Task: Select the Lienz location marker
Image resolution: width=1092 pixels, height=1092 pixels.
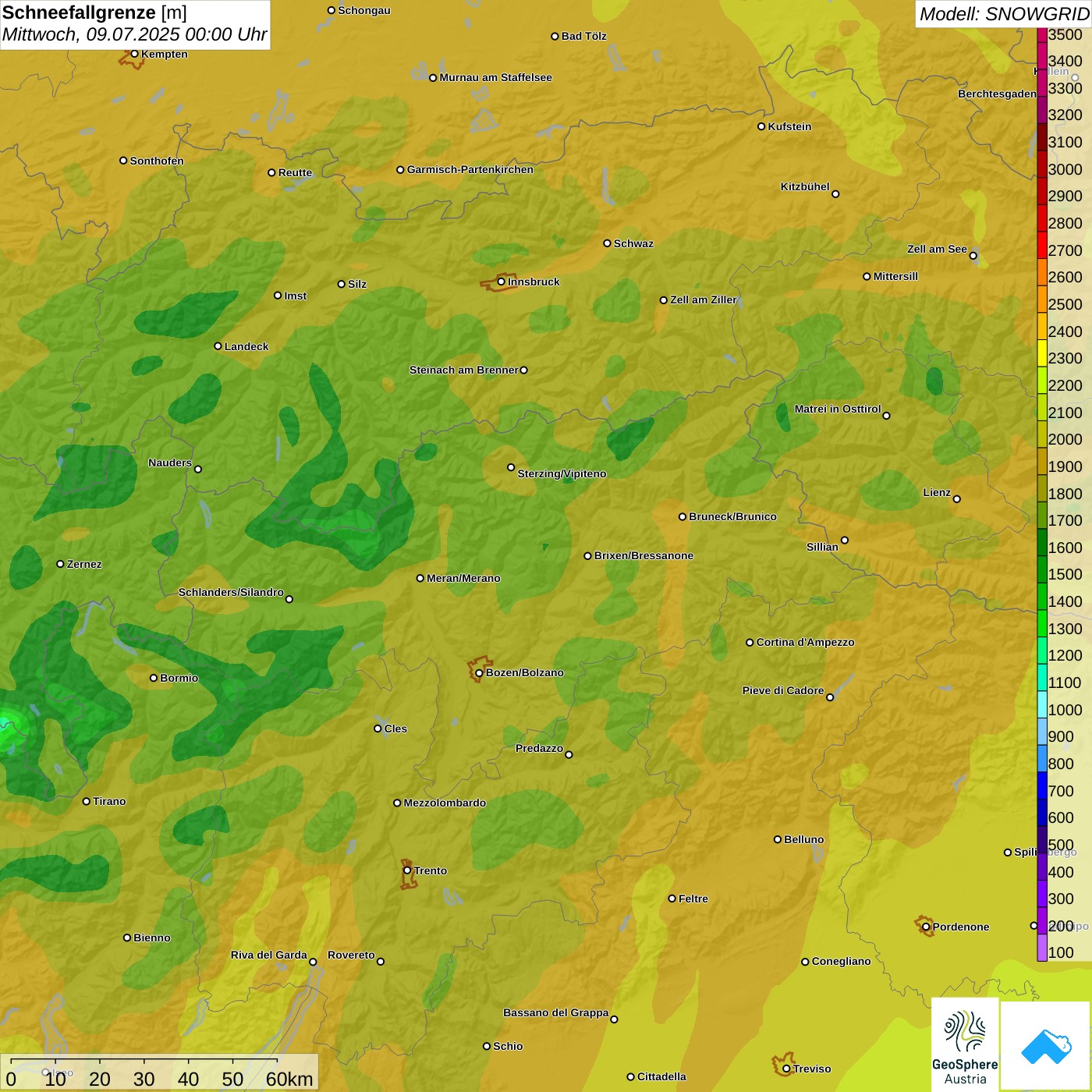Action: [957, 499]
